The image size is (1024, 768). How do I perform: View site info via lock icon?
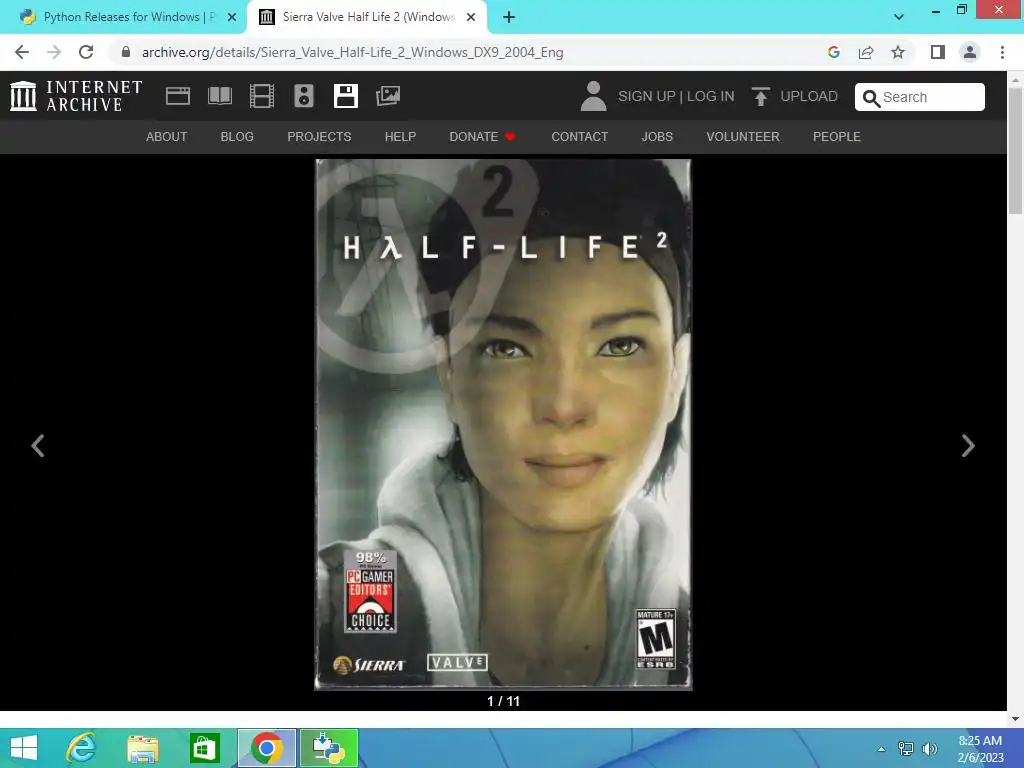pos(126,52)
